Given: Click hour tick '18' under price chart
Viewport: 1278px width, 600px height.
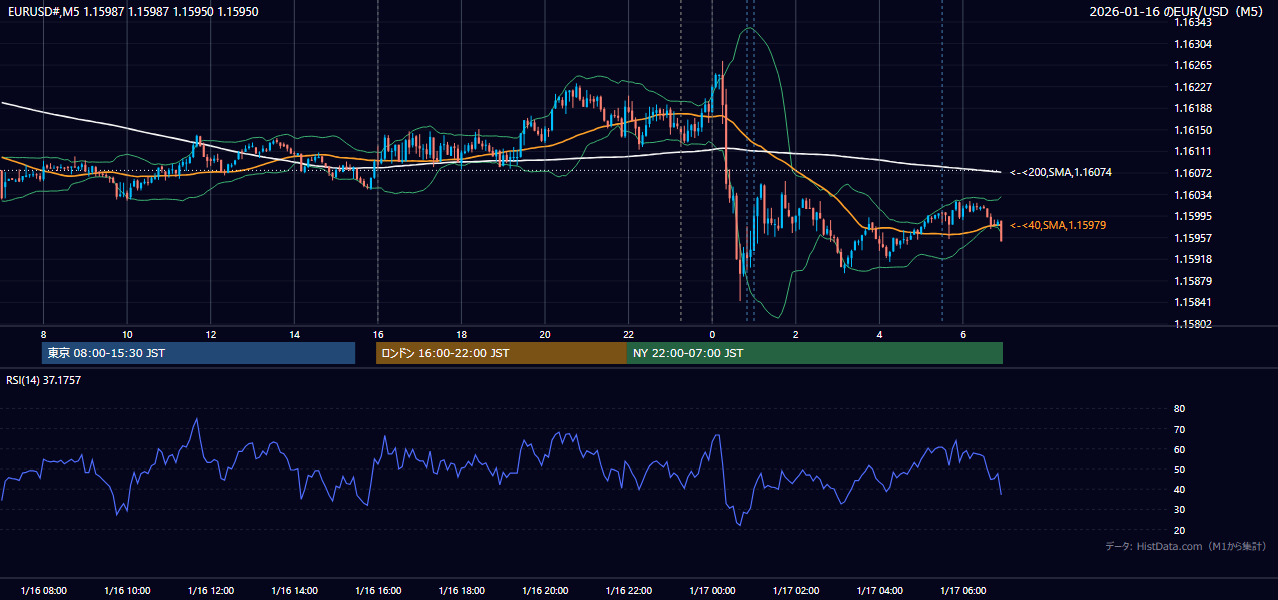Looking at the screenshot, I should pos(461,334).
